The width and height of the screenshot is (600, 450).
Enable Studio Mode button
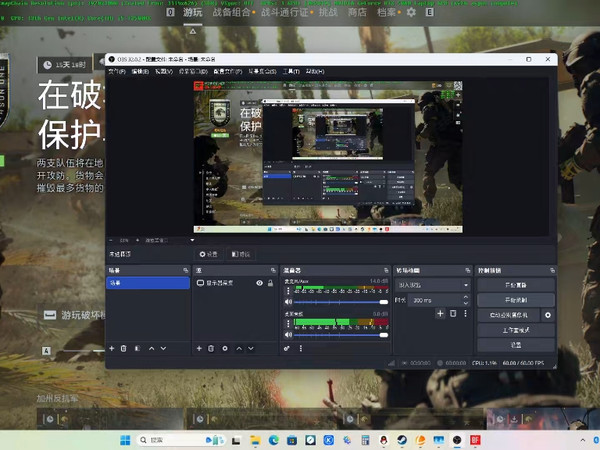pos(516,330)
